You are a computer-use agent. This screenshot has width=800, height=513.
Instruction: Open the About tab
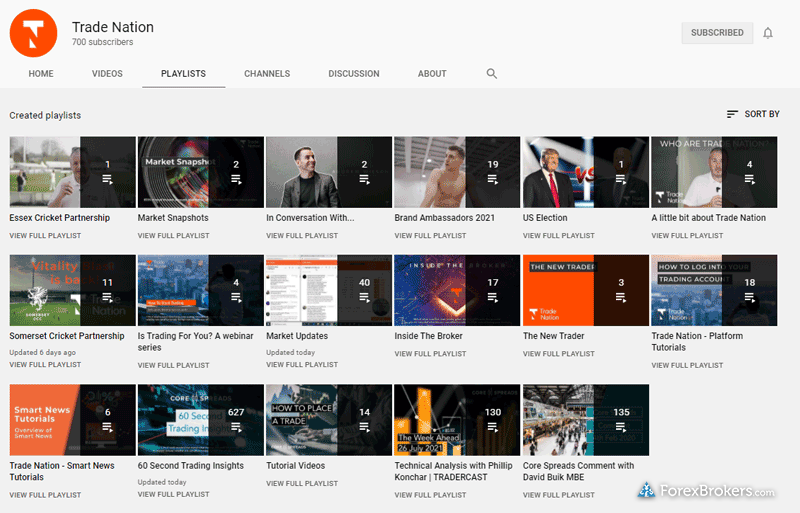click(432, 74)
